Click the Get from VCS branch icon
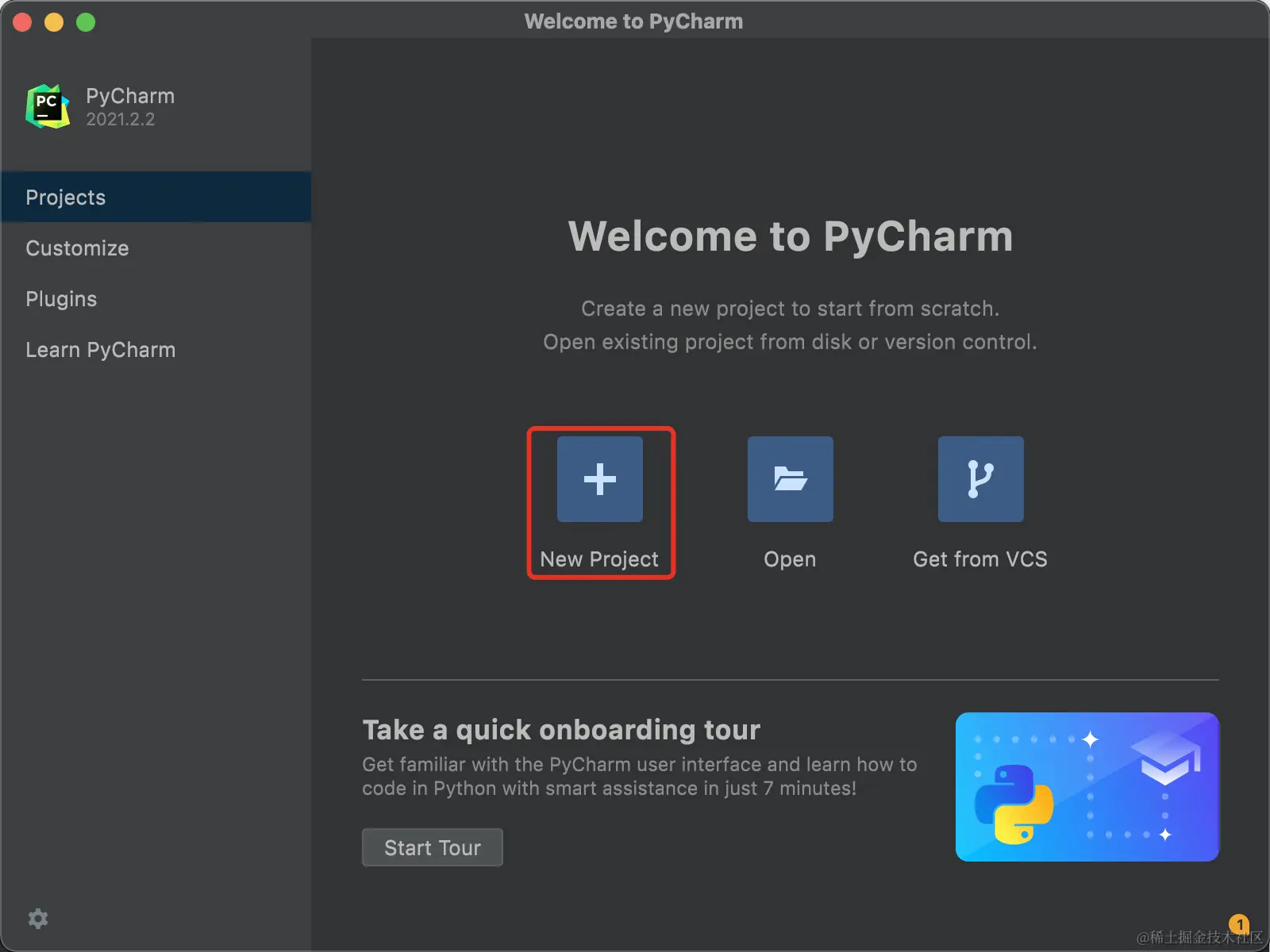Screen dimensions: 1270x952 click(x=981, y=478)
